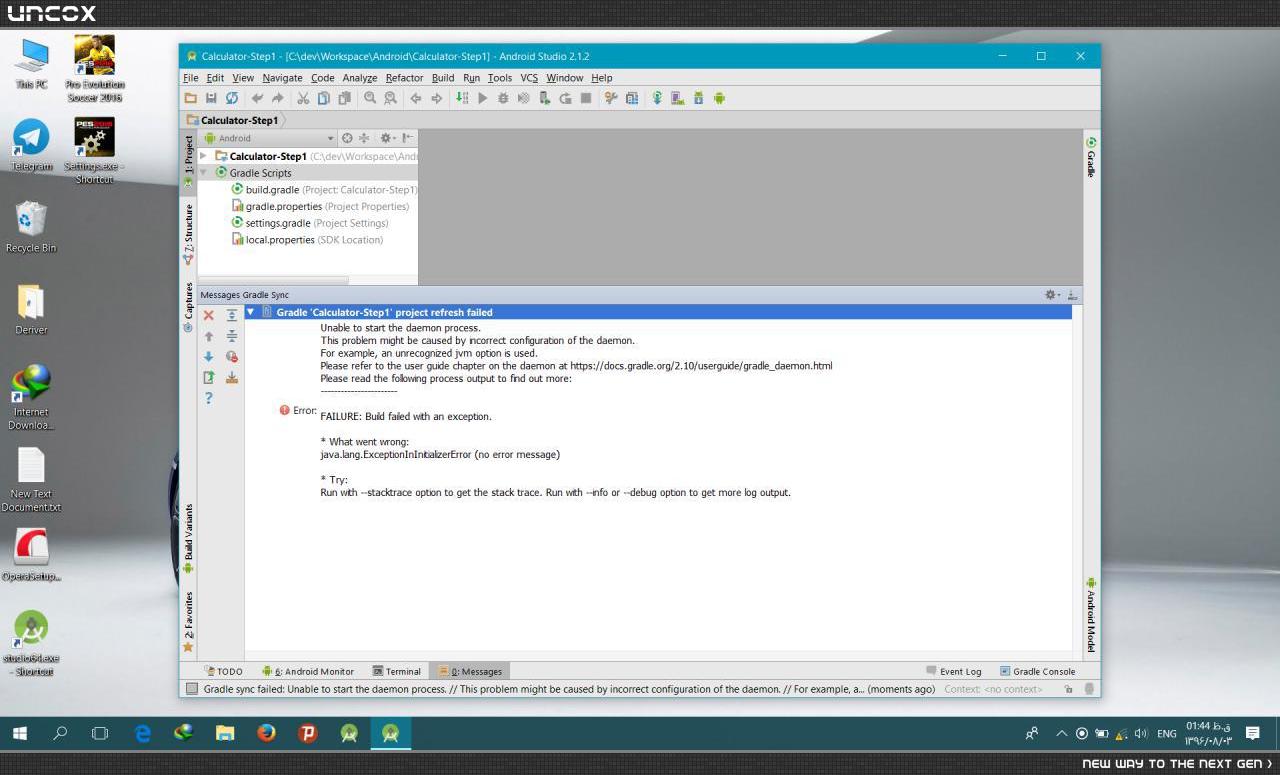Image resolution: width=1280 pixels, height=775 pixels.
Task: Open the Build menu
Action: pyautogui.click(x=443, y=78)
